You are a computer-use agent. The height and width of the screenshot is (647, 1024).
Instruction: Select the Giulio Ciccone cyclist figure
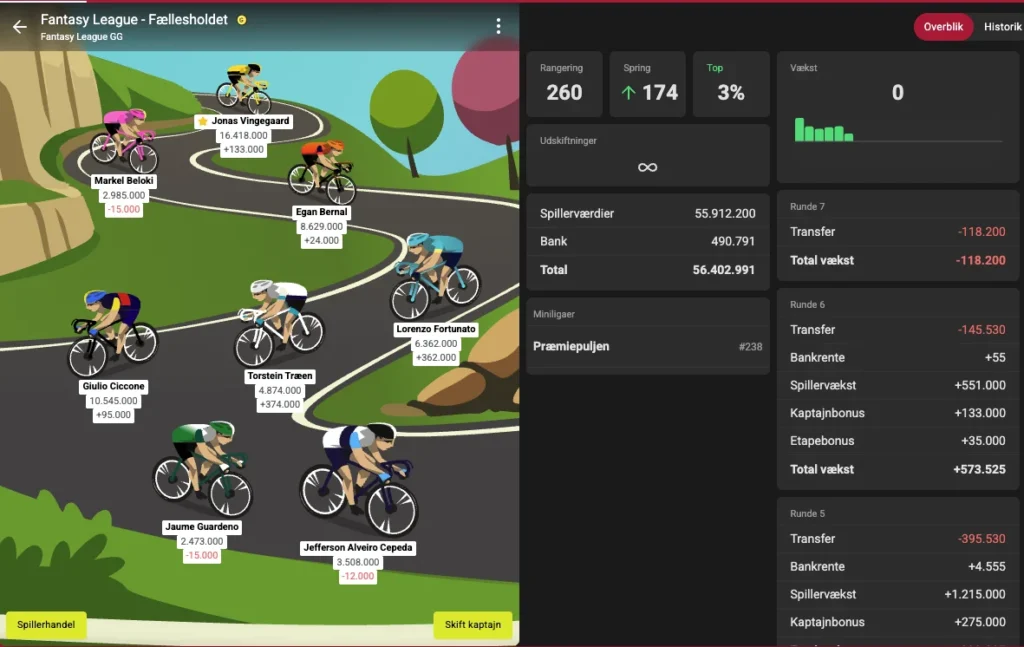coord(112,333)
